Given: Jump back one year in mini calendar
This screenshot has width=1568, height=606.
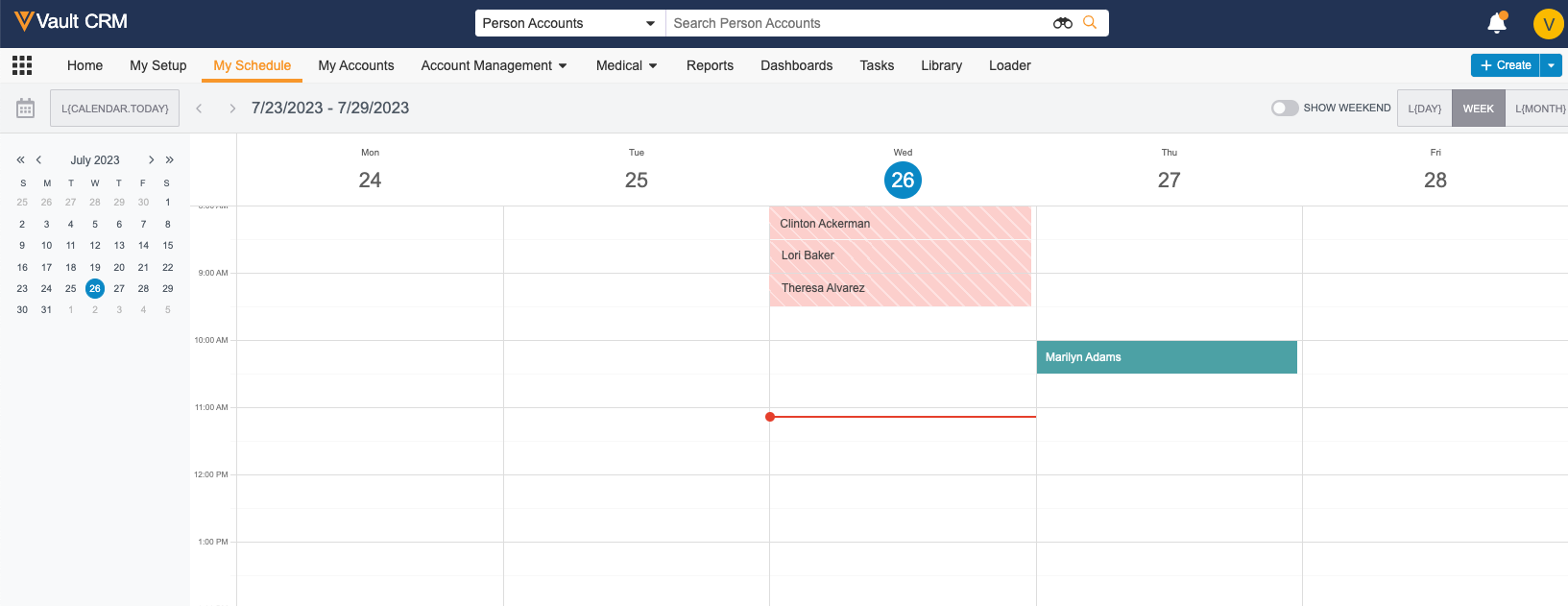Looking at the screenshot, I should [x=20, y=160].
